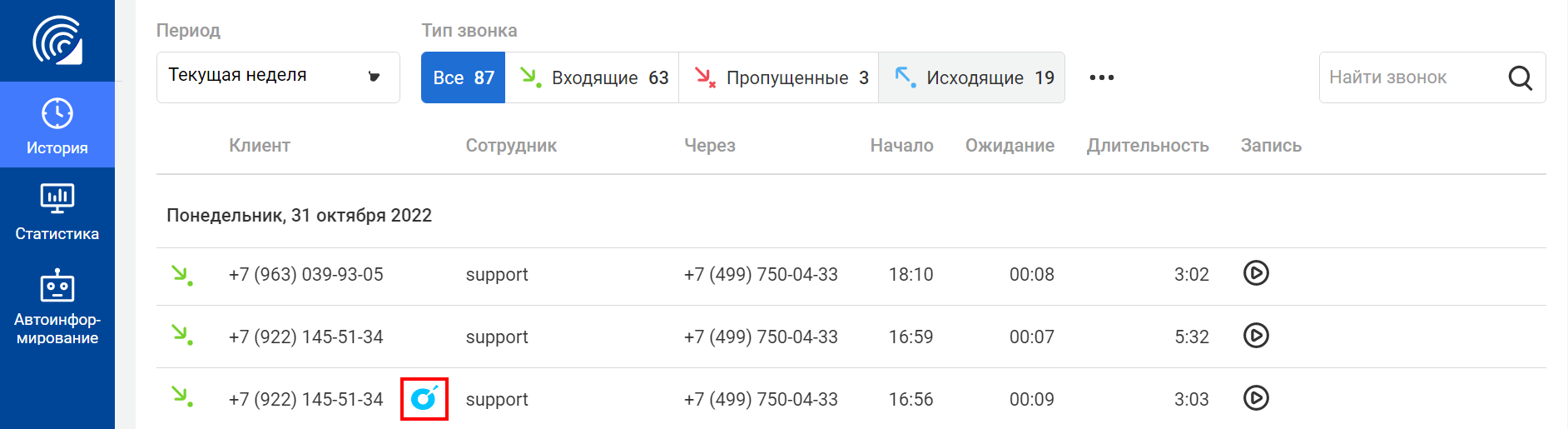Open client number +7 (963) 039-93-05

point(306,274)
